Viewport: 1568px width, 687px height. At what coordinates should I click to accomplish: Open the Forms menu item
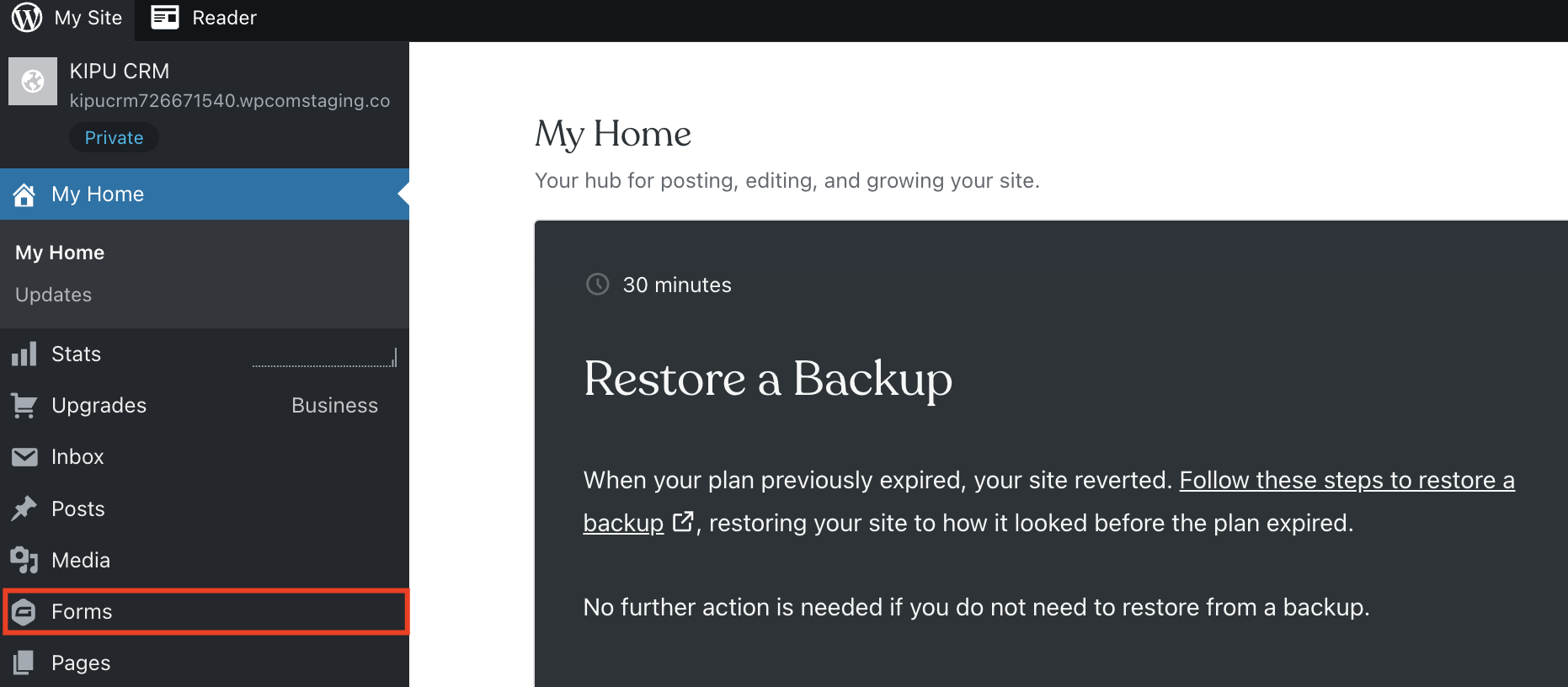[x=82, y=612]
